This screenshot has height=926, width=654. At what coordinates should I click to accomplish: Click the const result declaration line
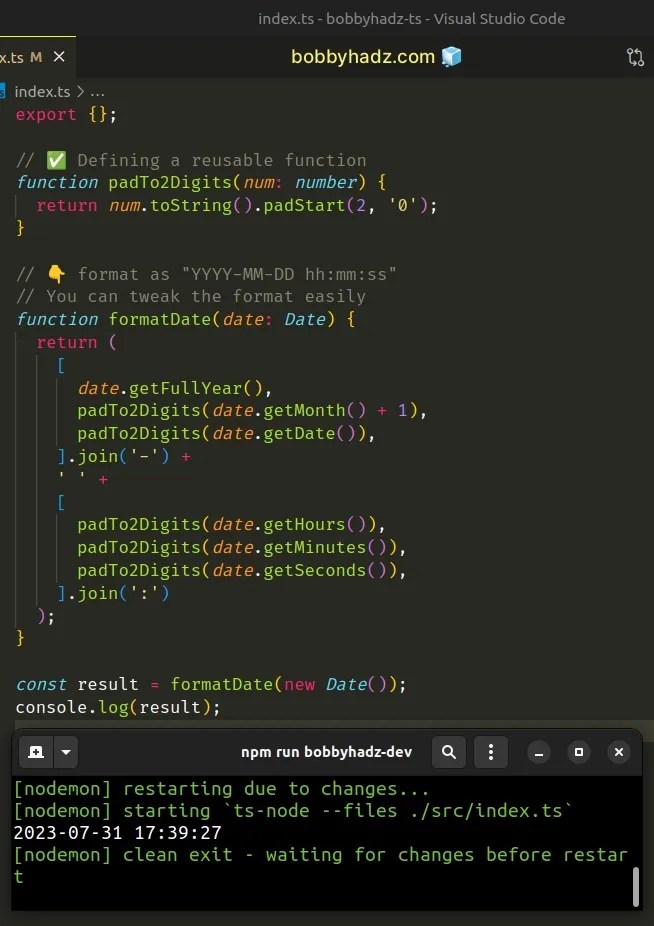(211, 684)
